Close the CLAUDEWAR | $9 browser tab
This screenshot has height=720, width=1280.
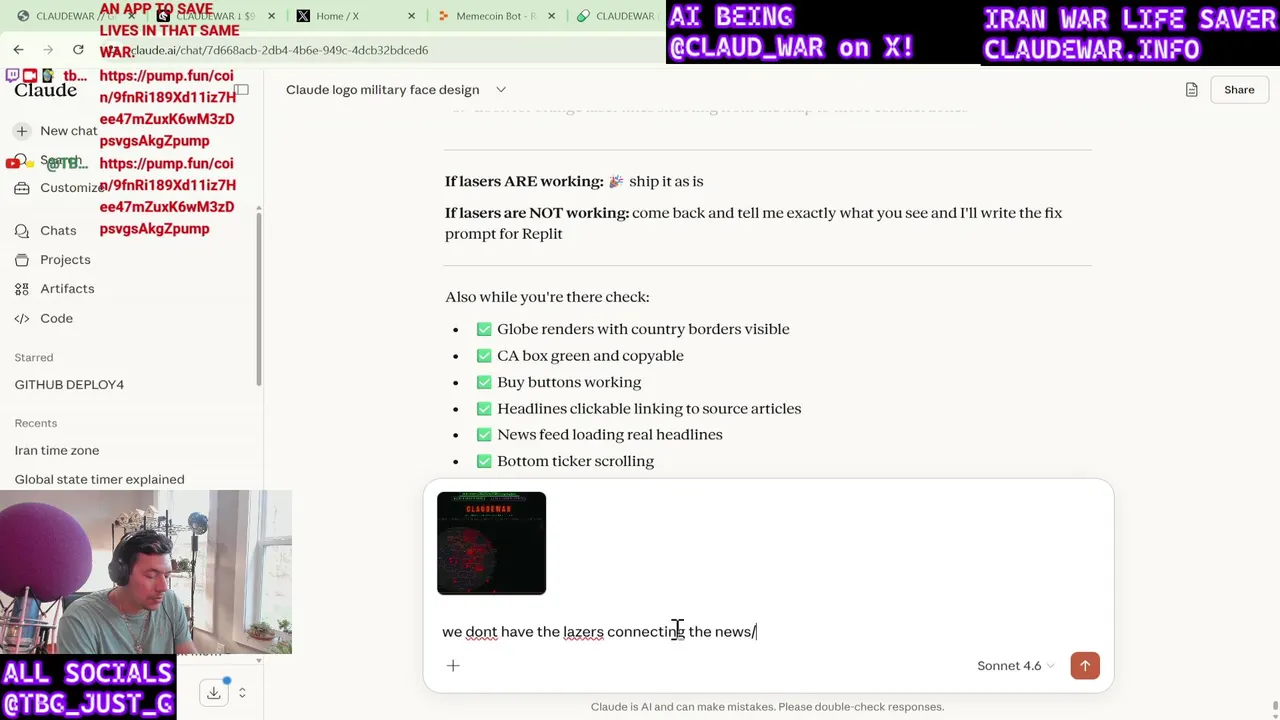pos(271,16)
